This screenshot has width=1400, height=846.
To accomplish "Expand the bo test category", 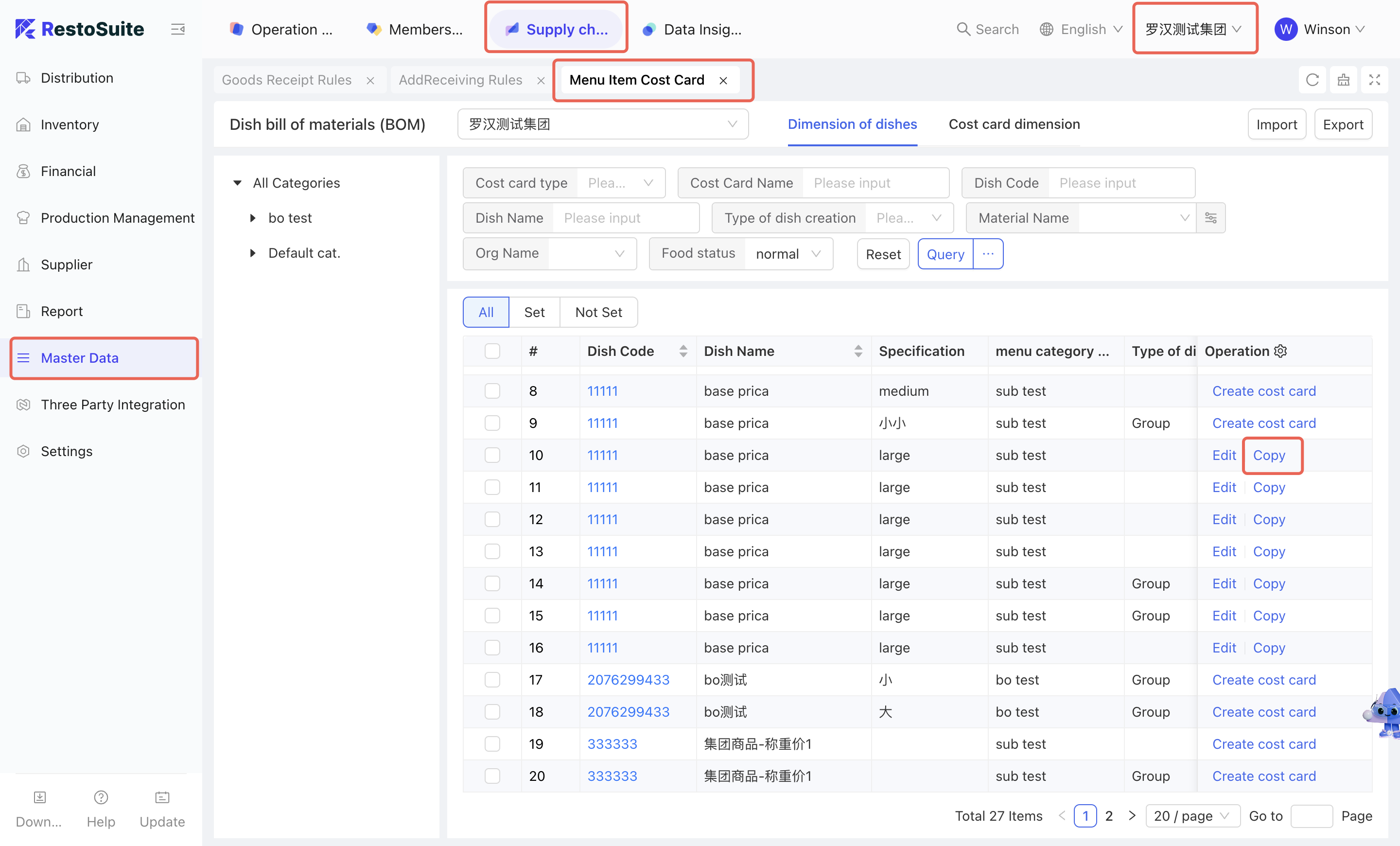I will click(253, 218).
